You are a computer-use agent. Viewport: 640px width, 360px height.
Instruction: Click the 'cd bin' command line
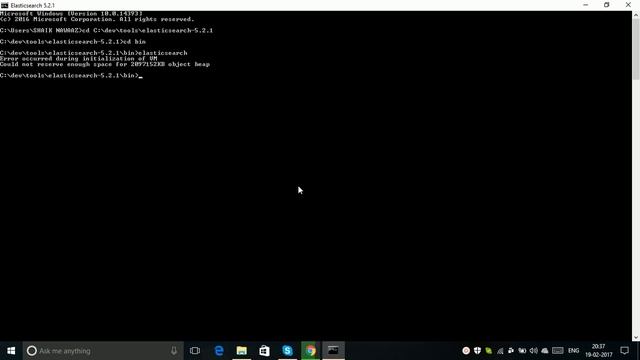point(73,42)
